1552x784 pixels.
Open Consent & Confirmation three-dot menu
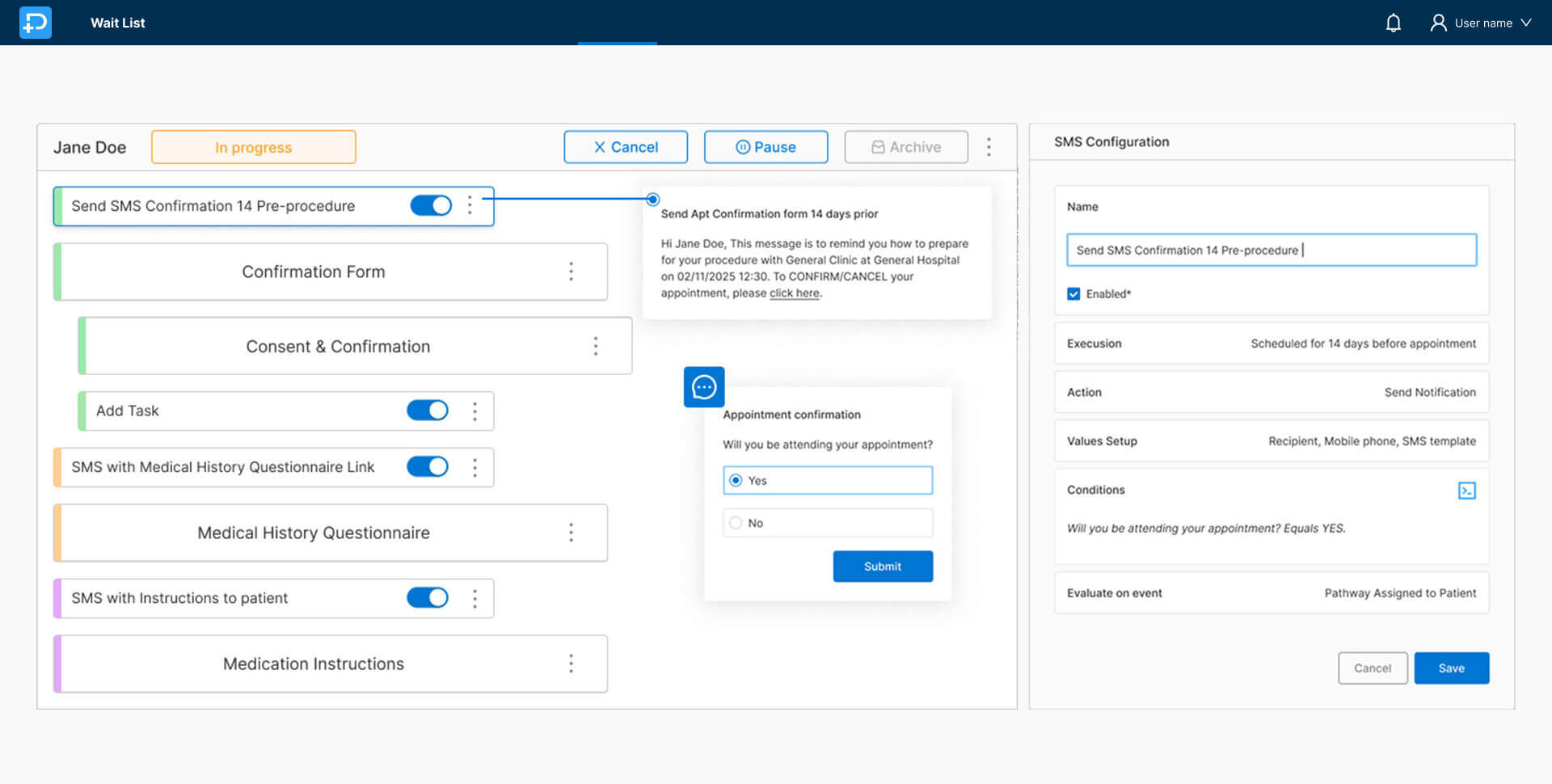pos(596,346)
